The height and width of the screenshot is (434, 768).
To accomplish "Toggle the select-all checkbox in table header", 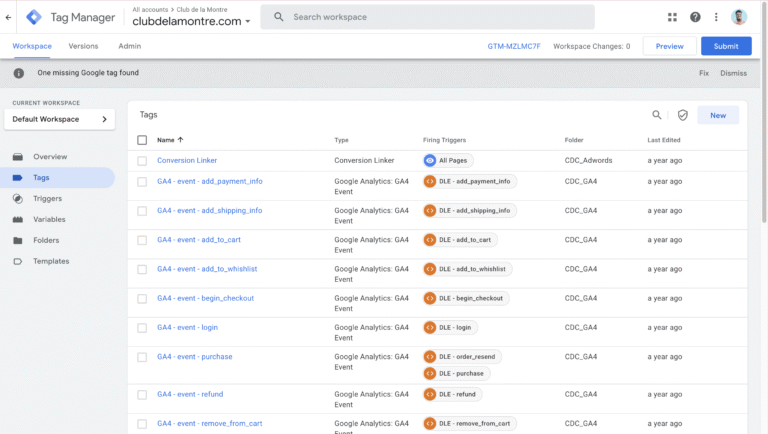I will click(142, 140).
